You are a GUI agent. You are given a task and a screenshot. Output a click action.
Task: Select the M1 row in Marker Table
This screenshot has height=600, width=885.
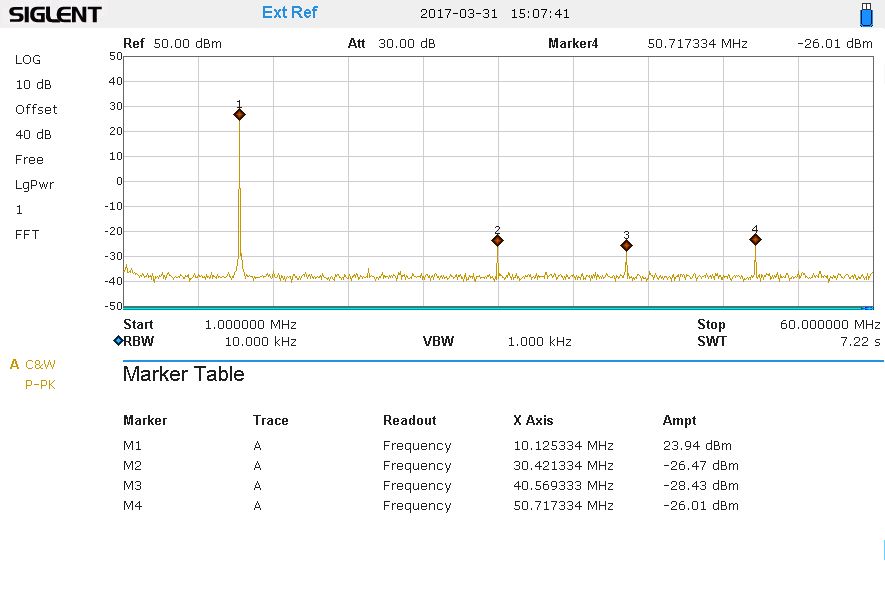[134, 446]
